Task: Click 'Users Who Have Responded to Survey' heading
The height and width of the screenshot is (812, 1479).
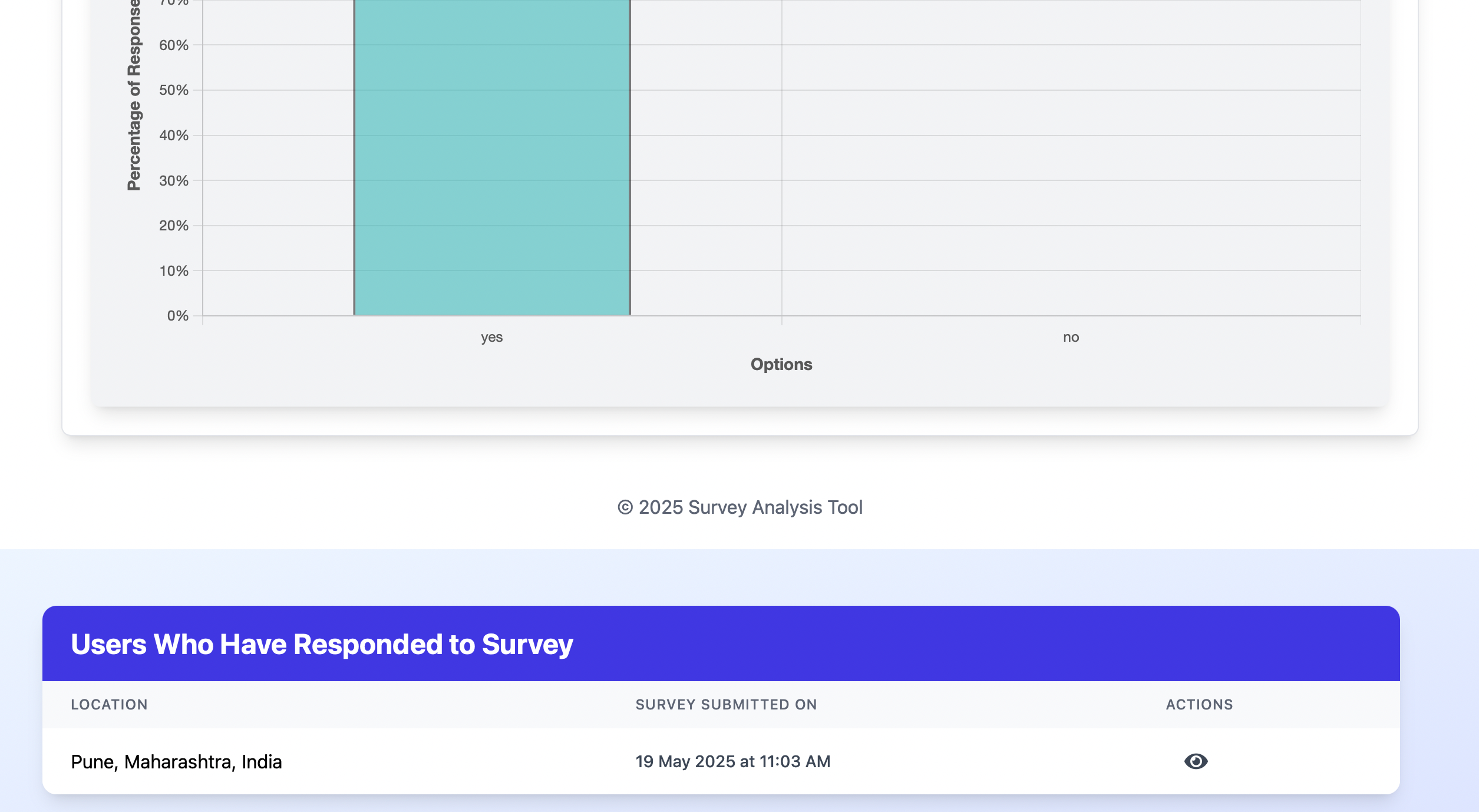Action: (x=322, y=644)
